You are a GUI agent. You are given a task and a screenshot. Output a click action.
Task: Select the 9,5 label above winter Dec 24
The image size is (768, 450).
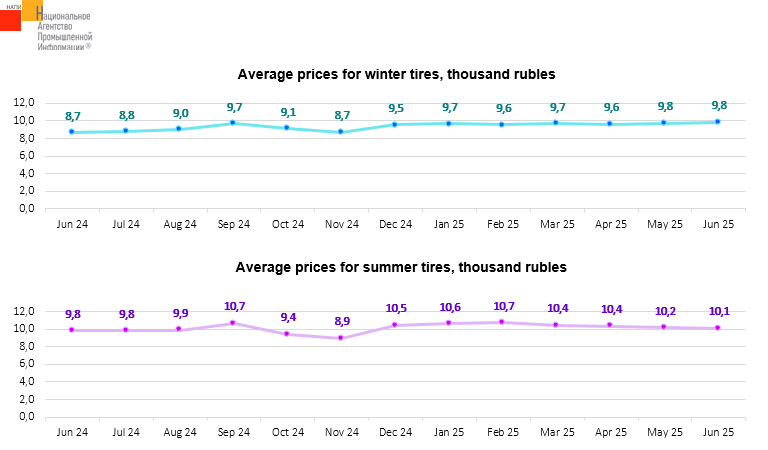click(x=396, y=108)
